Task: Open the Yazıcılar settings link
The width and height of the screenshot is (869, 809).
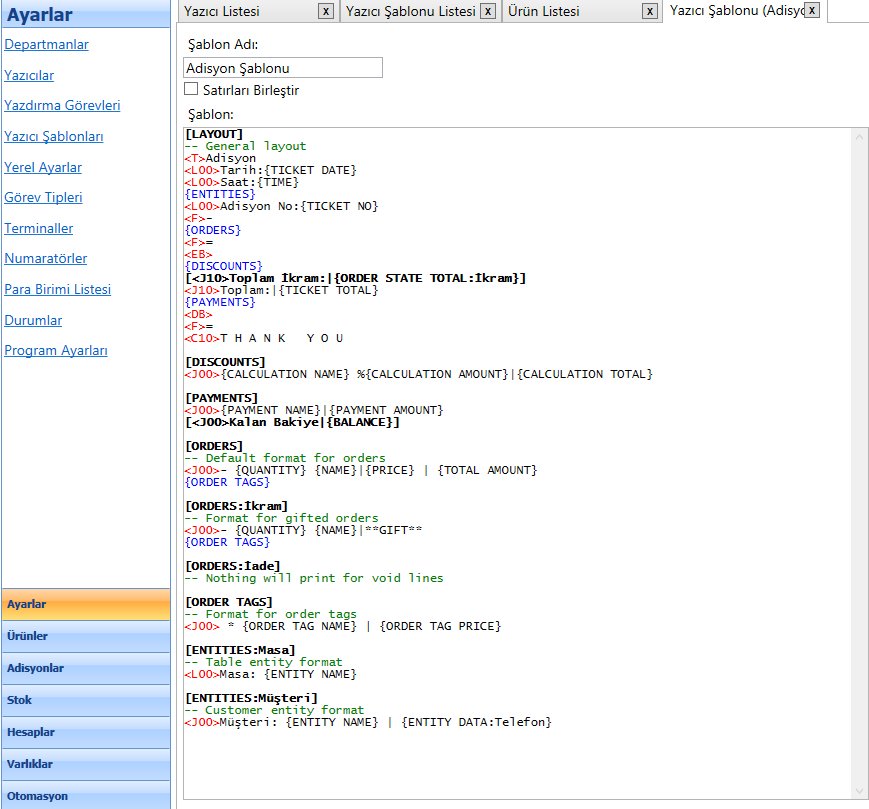Action: pos(29,76)
